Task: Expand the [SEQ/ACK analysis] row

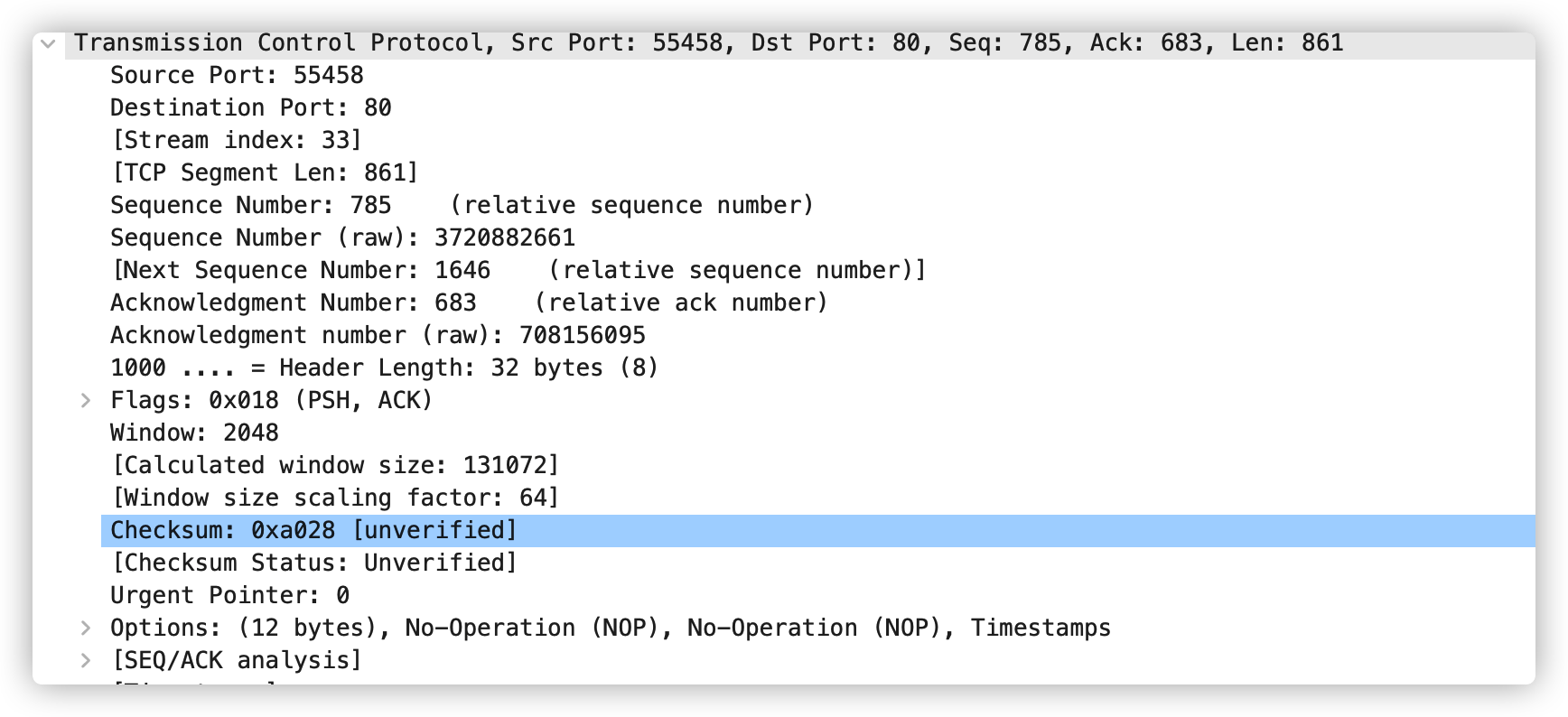Action: pos(86,660)
